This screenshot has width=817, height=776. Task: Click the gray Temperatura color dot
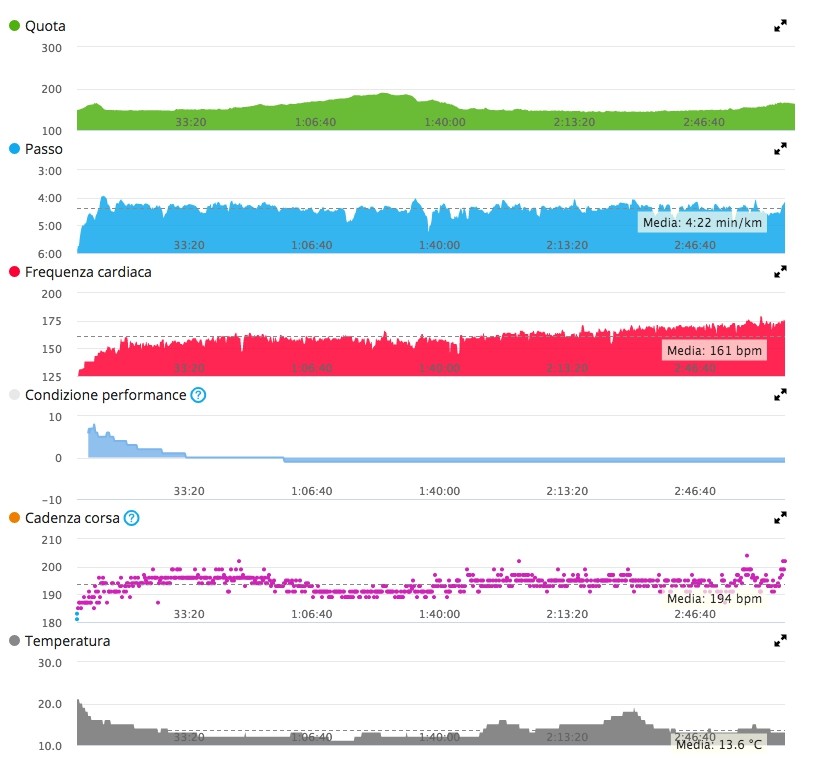(14, 641)
